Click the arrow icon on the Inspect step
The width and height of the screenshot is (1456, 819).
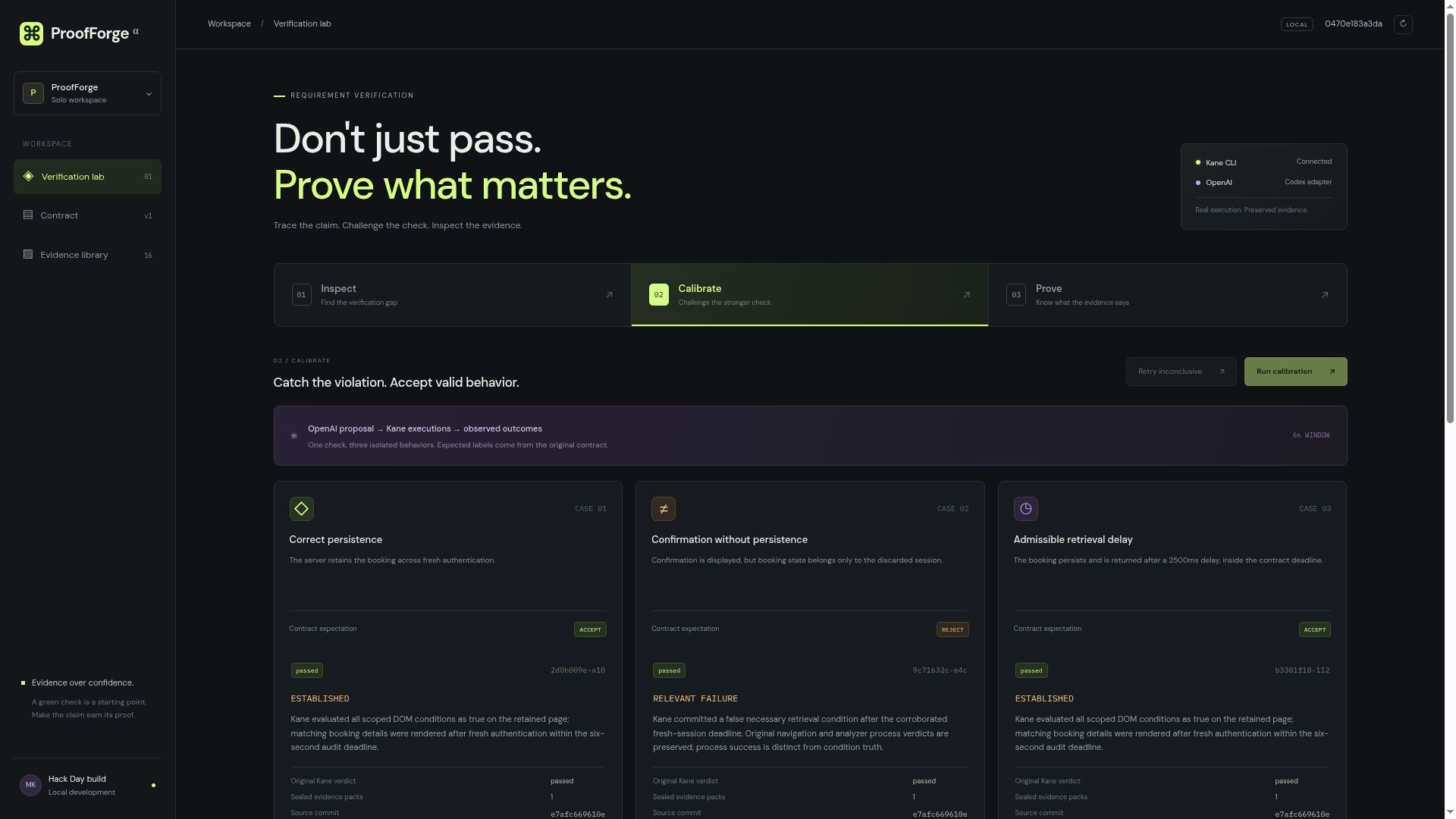pyautogui.click(x=609, y=295)
